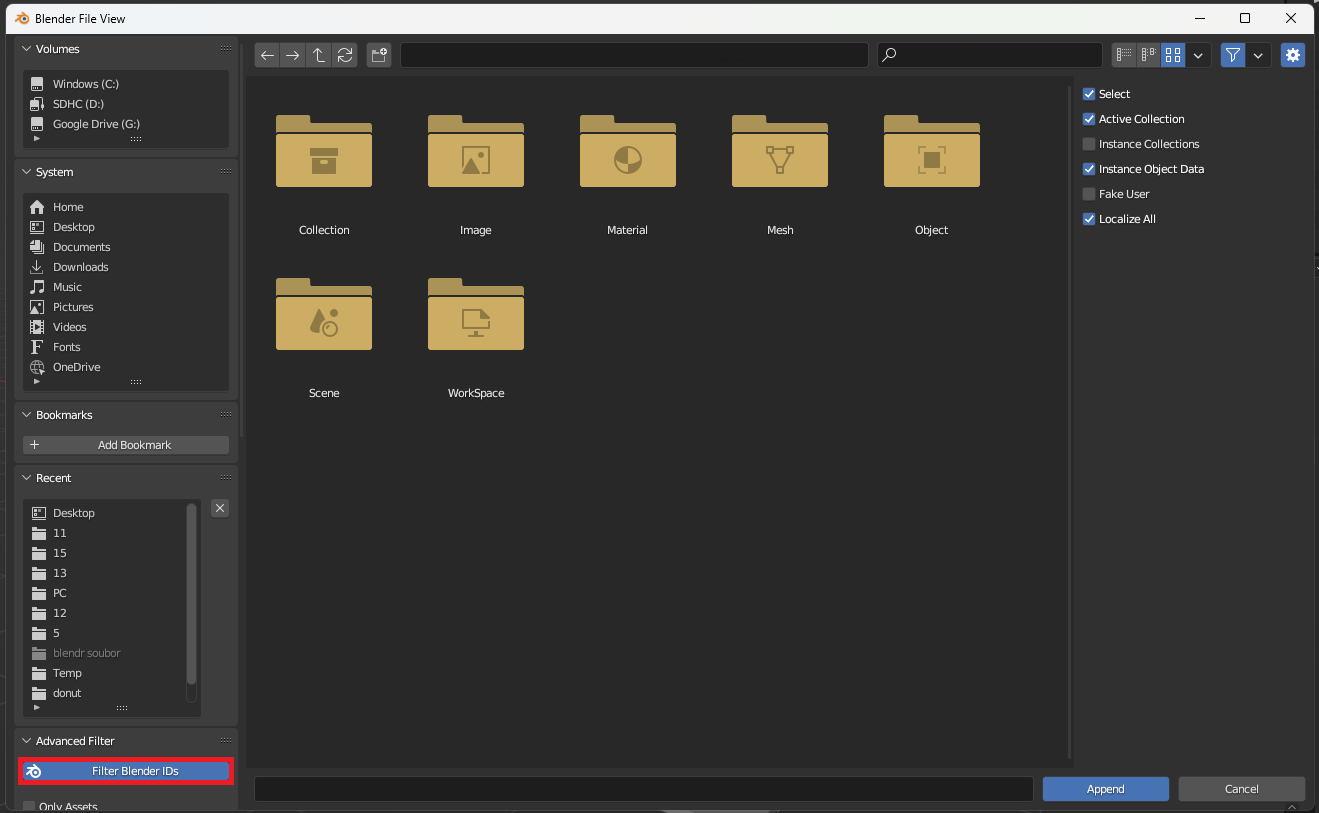The height and width of the screenshot is (813, 1319).
Task: Collapse the Volumes panel
Action: (27, 49)
